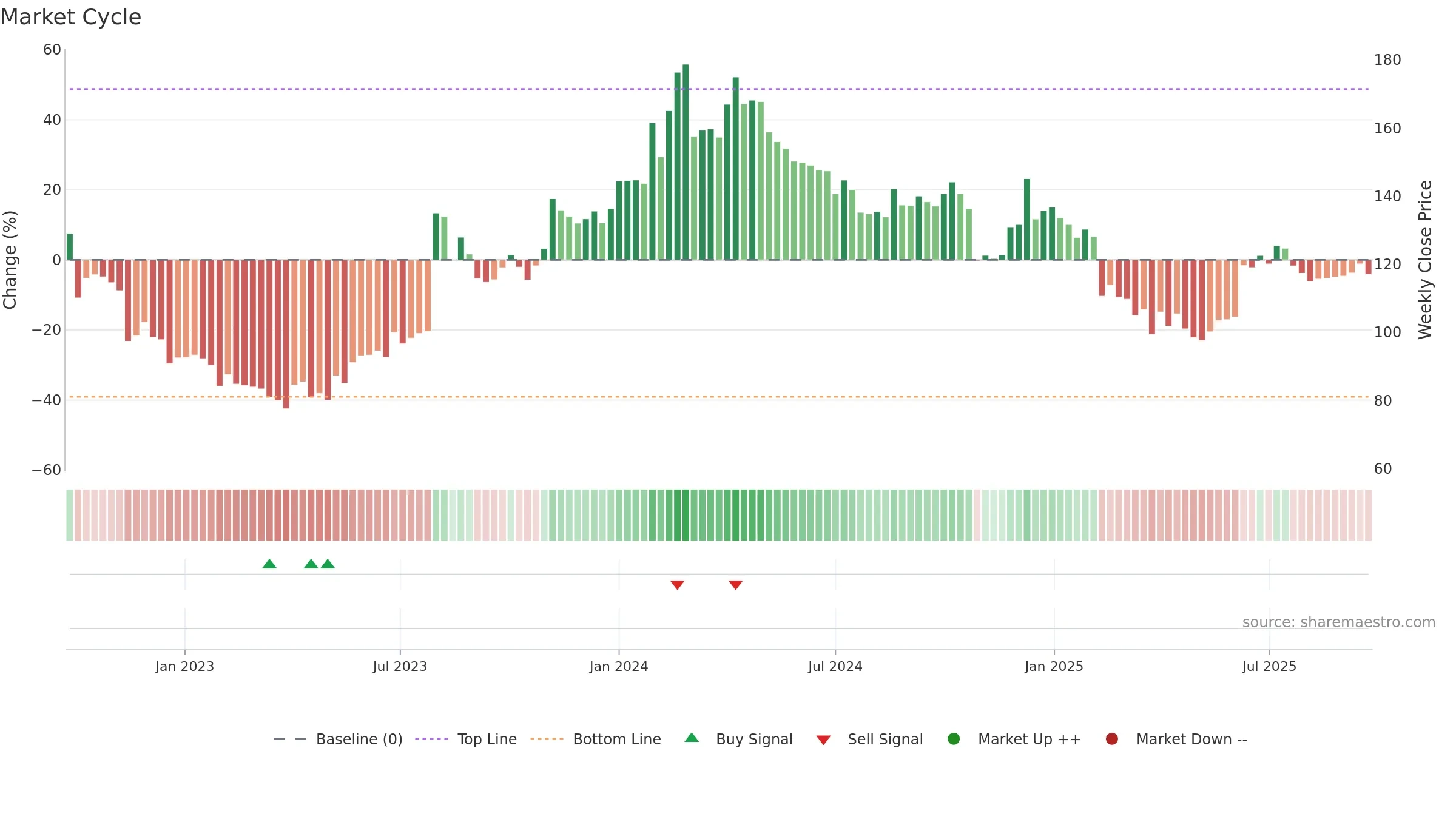
Task: Click the rightmost pink heatmap strip cell
Action: click(x=1369, y=515)
